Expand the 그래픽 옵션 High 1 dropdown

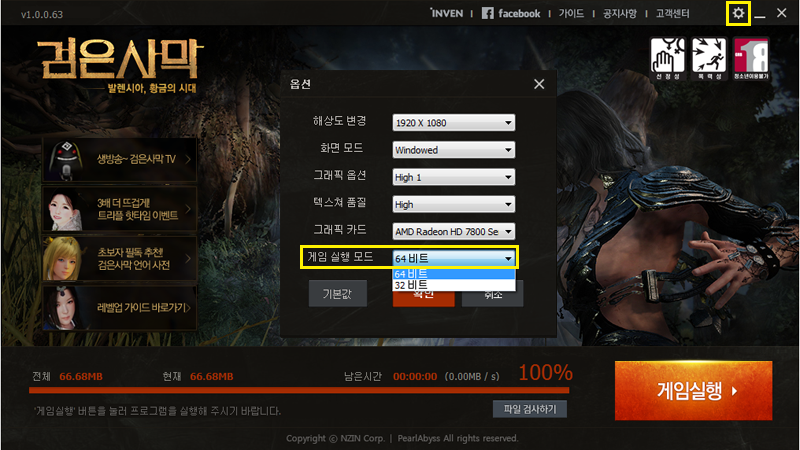(453, 177)
